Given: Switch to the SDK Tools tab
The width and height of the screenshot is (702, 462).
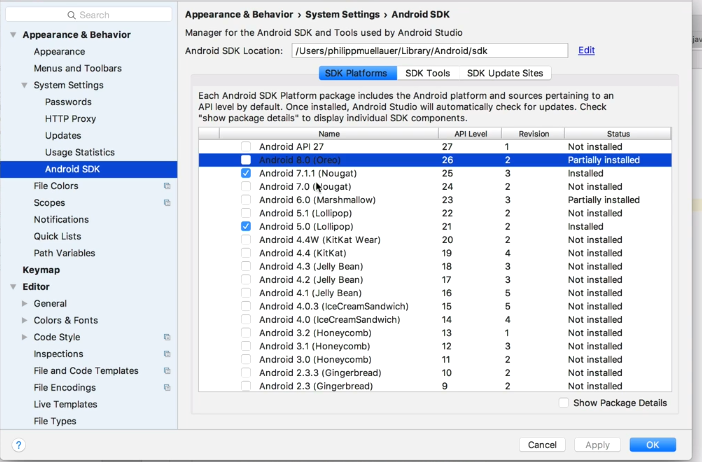Looking at the screenshot, I should (x=428, y=73).
